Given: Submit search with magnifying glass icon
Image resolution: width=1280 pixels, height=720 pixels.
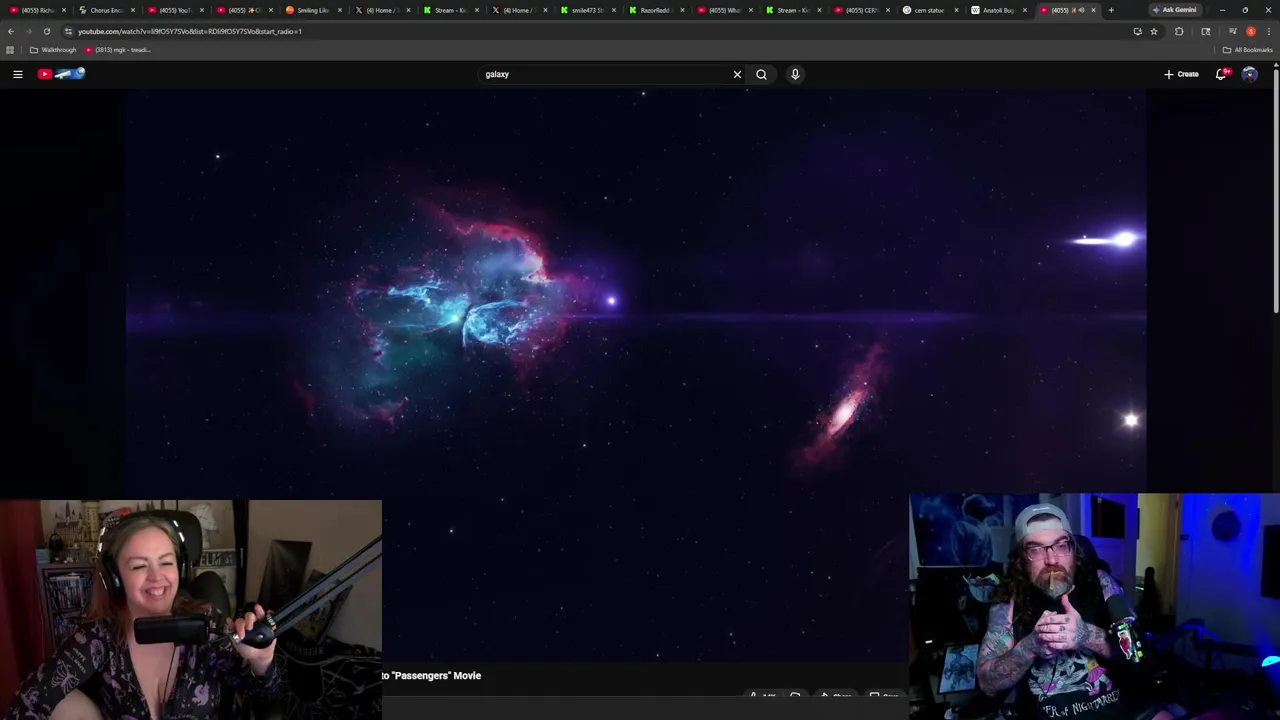Looking at the screenshot, I should [x=762, y=74].
